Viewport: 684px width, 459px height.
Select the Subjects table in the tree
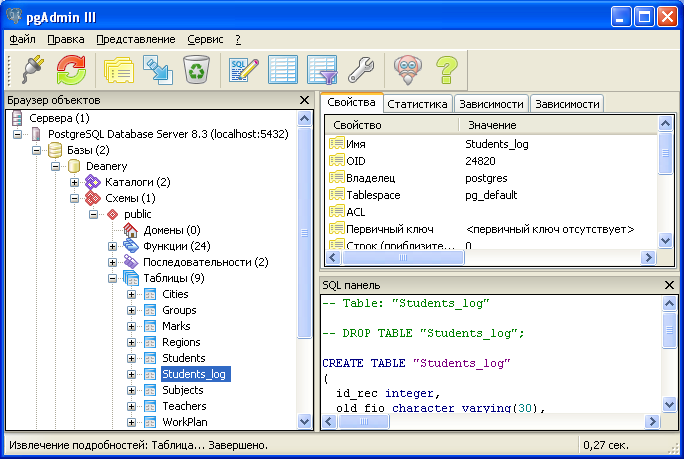(183, 390)
